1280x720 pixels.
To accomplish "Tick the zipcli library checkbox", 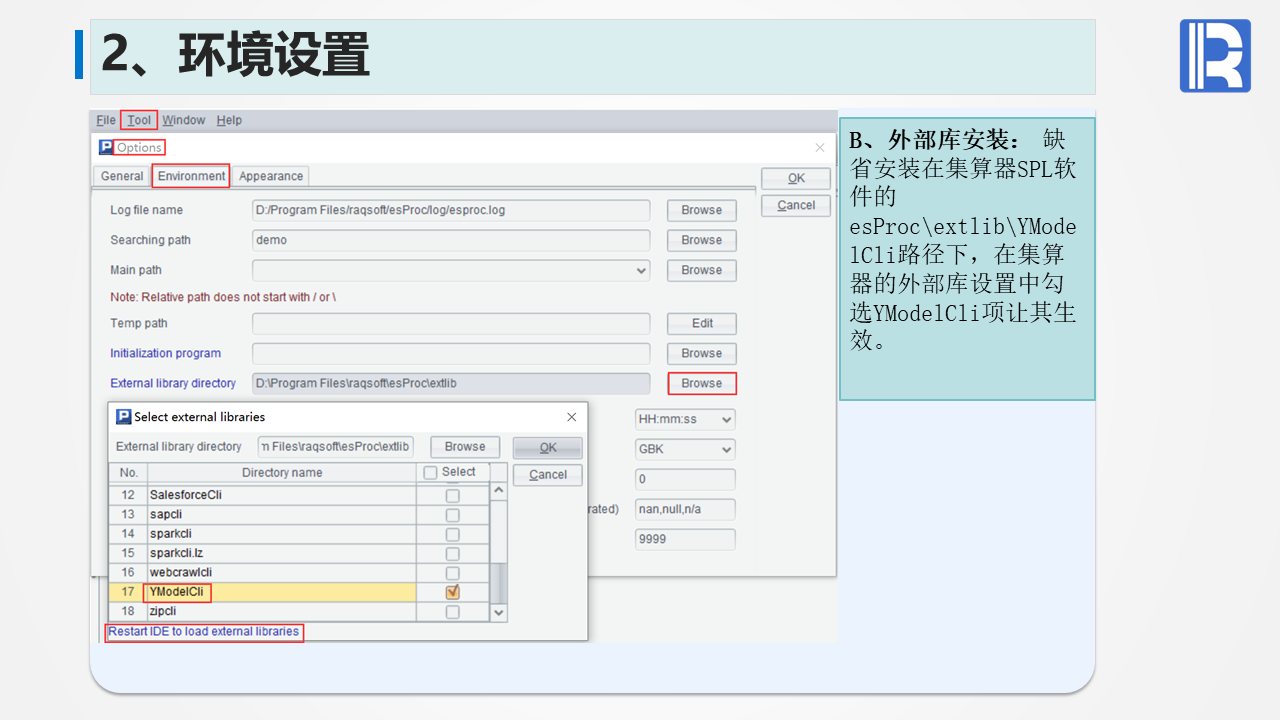I will [453, 611].
